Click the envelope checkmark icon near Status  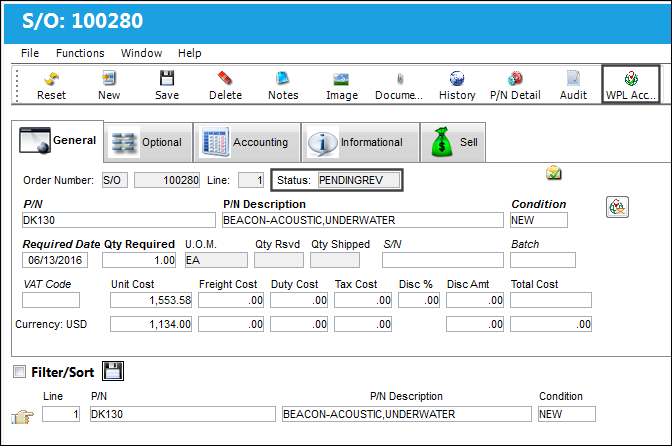553,173
